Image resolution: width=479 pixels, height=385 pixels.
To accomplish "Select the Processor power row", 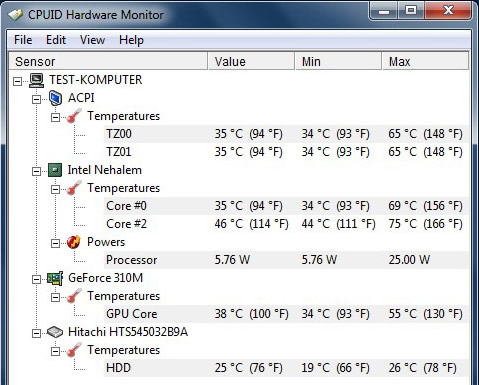I will [x=286, y=260].
